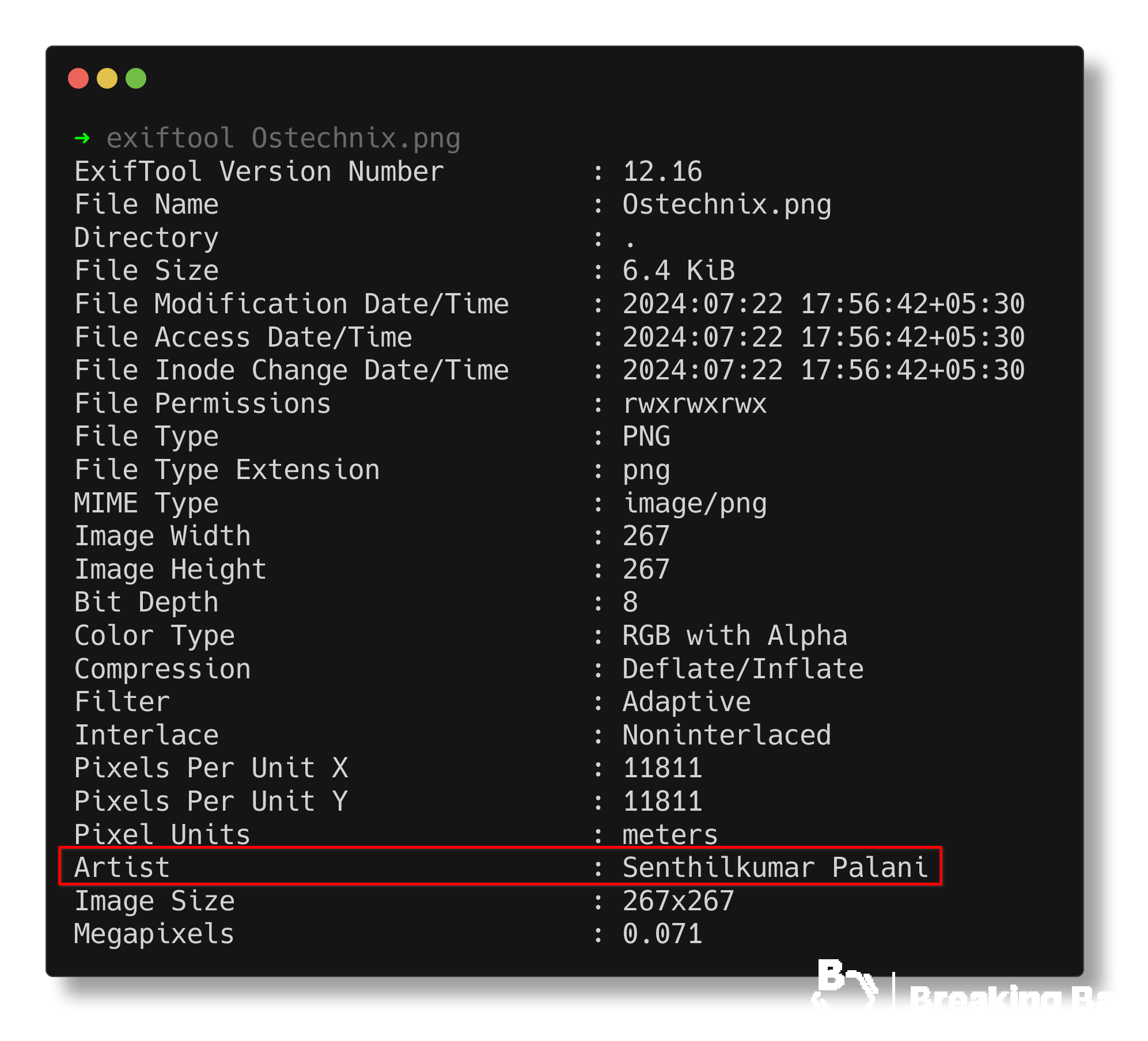Click the Image Size value 267x267
Image resolution: width=1148 pixels, height=1041 pixels.
[679, 901]
